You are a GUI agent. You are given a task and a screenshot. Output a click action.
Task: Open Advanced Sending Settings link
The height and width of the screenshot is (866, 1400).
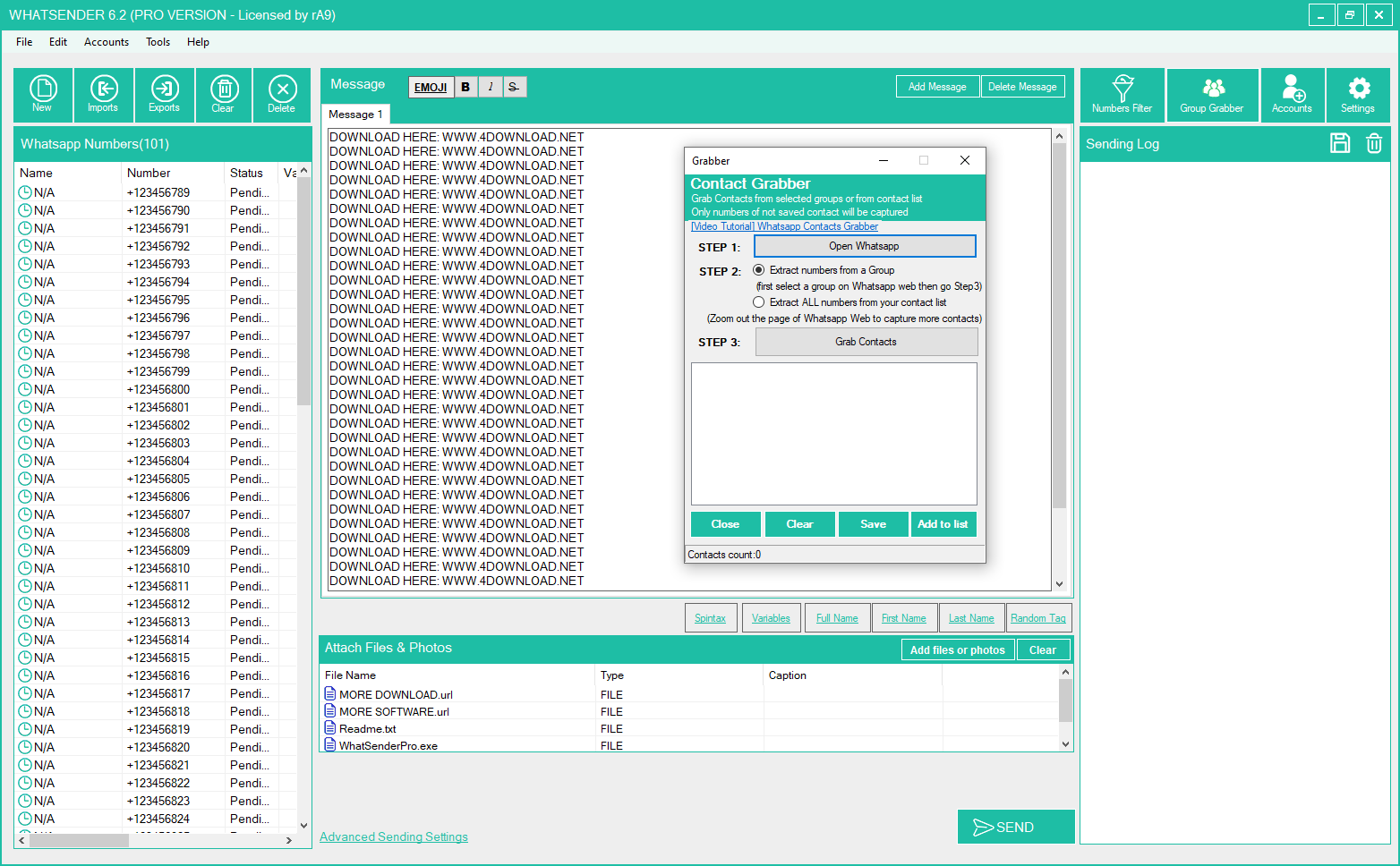click(394, 836)
